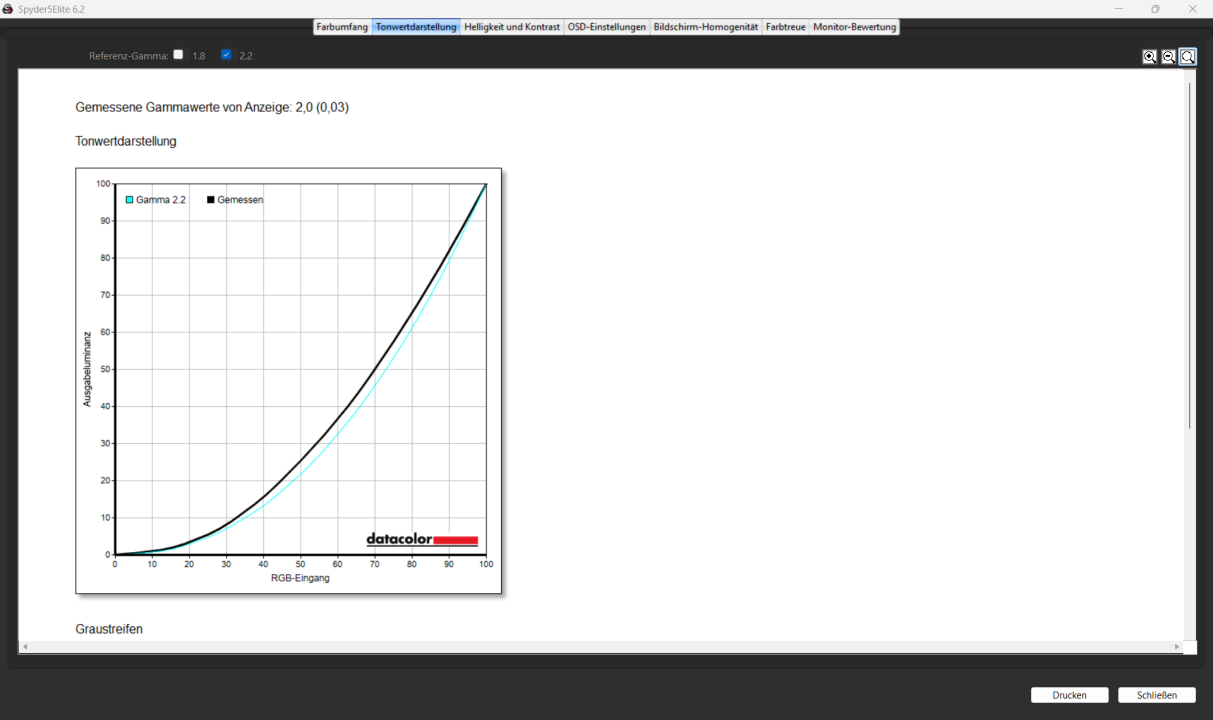
Task: Click the Spyder5Elite app icon in title bar
Action: (x=8, y=9)
